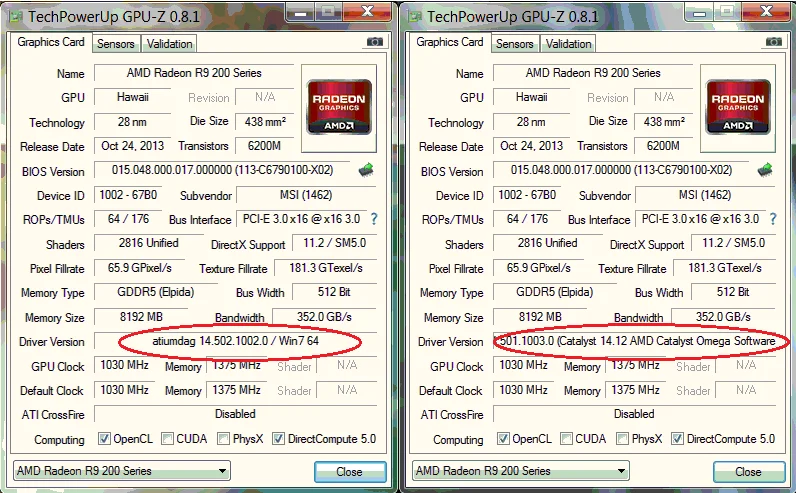
Task: Switch to Sensors tab in left window
Action: 116,44
